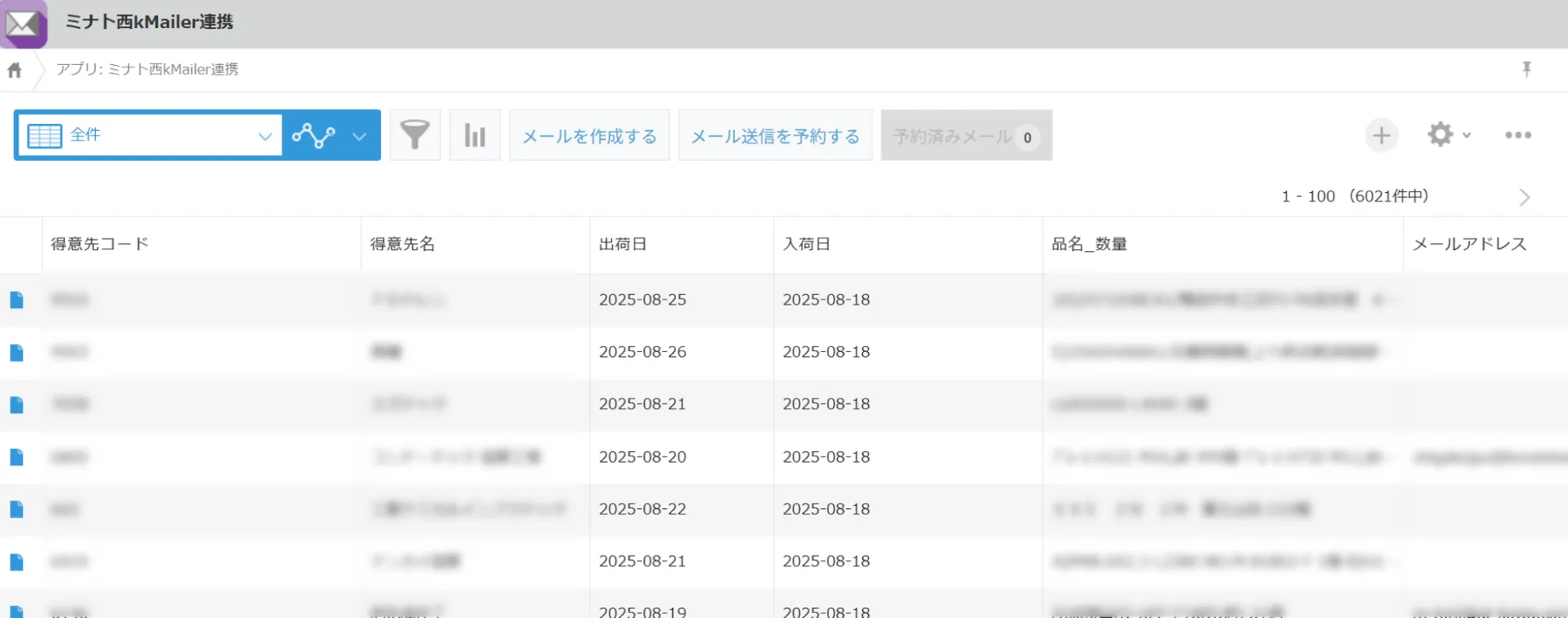Click the アプリ: ミナト西kMailer連携 breadcrumb link
Image resolution: width=1568 pixels, height=618 pixels.
coord(147,70)
